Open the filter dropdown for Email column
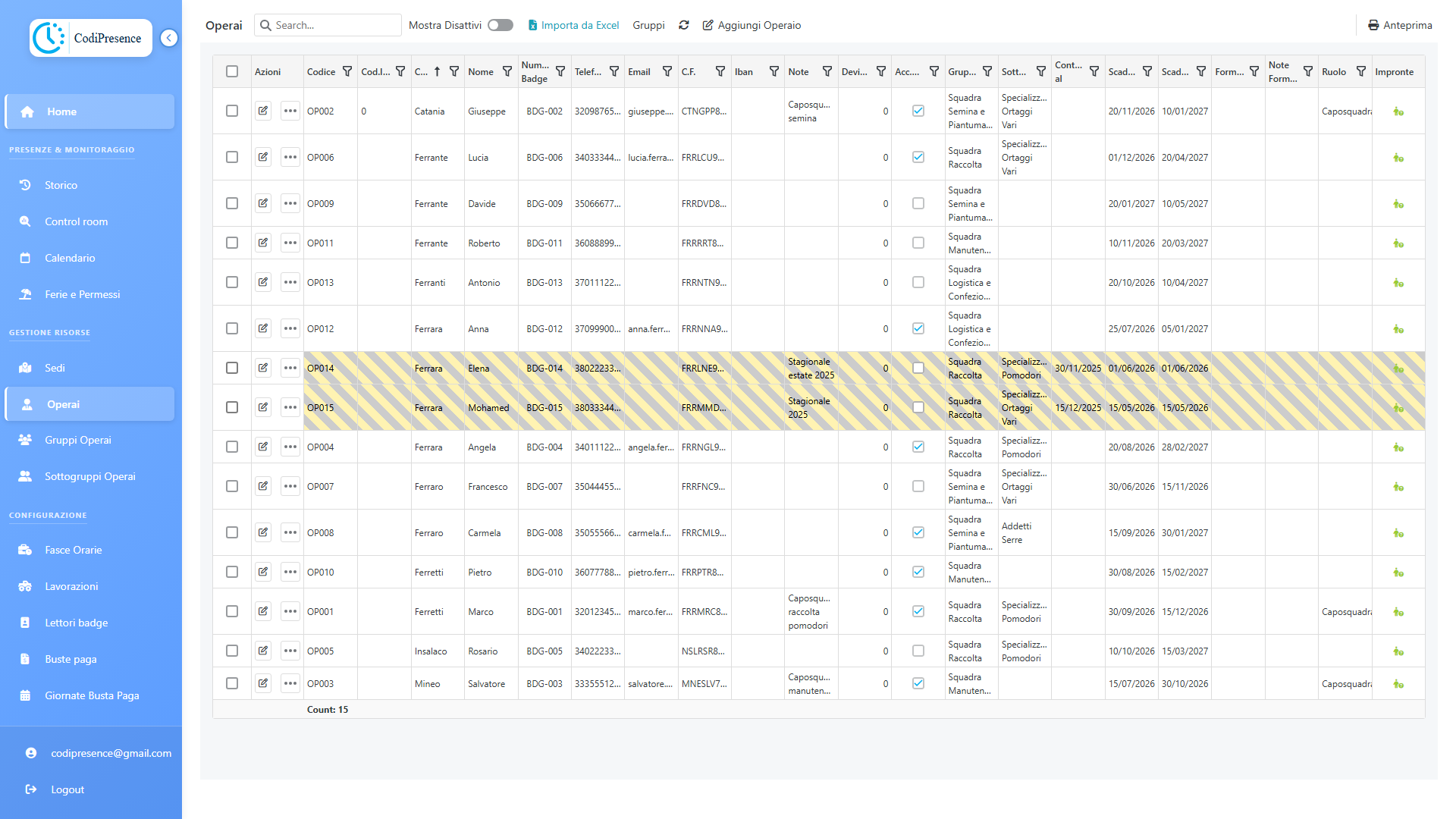1456x819 pixels. click(667, 71)
